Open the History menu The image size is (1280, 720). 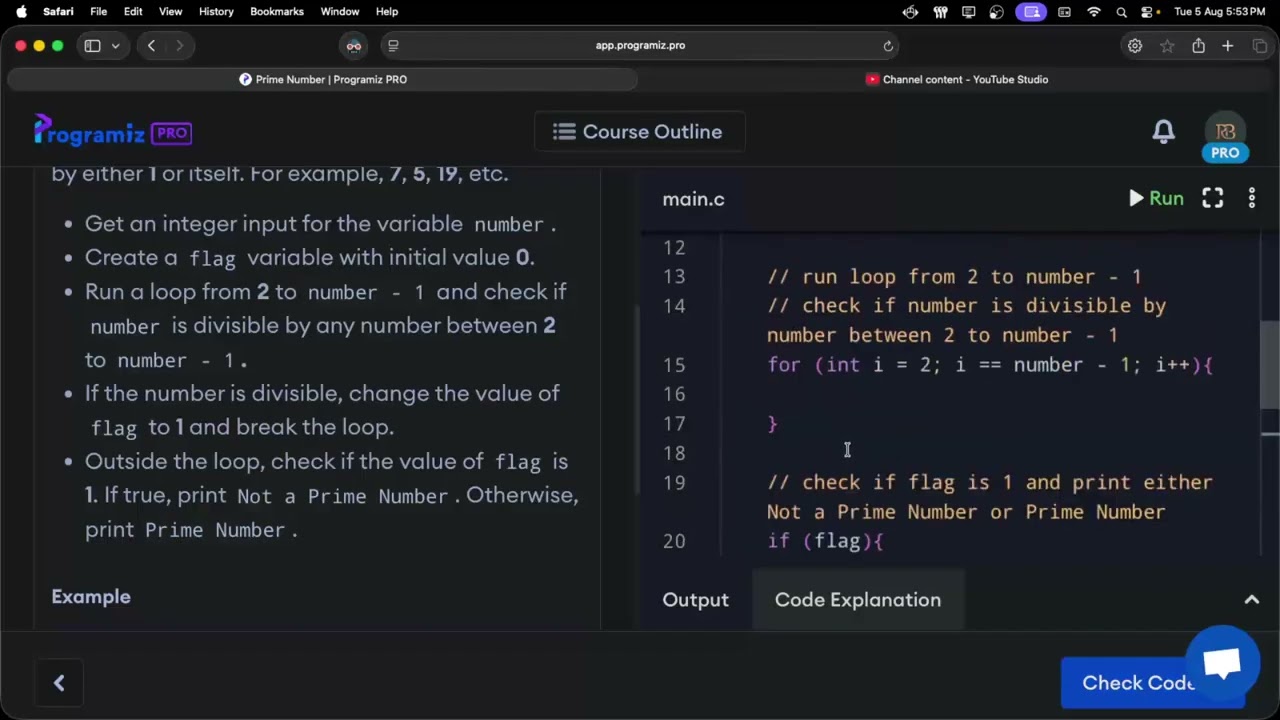pyautogui.click(x=216, y=12)
